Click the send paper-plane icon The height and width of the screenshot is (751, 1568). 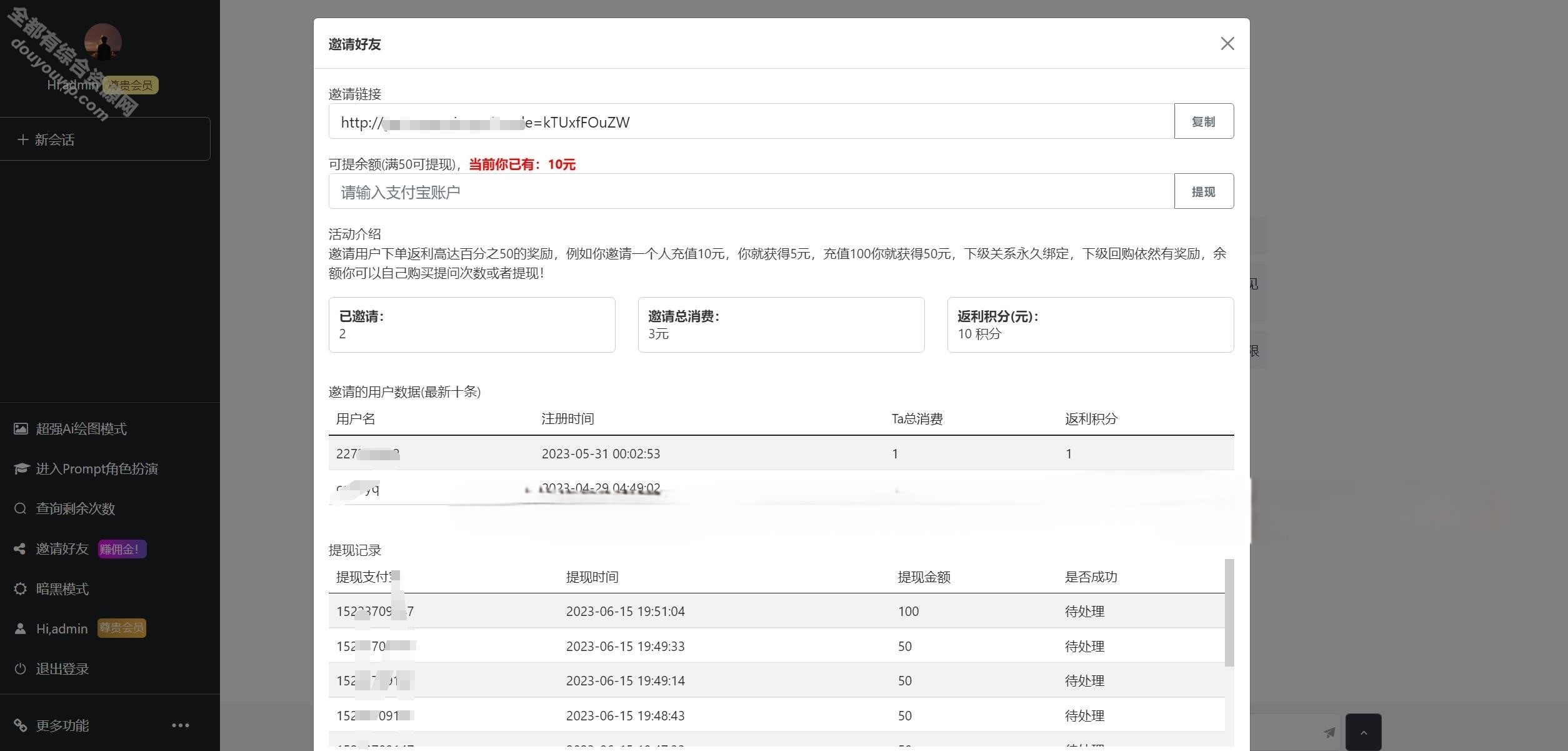click(1329, 732)
